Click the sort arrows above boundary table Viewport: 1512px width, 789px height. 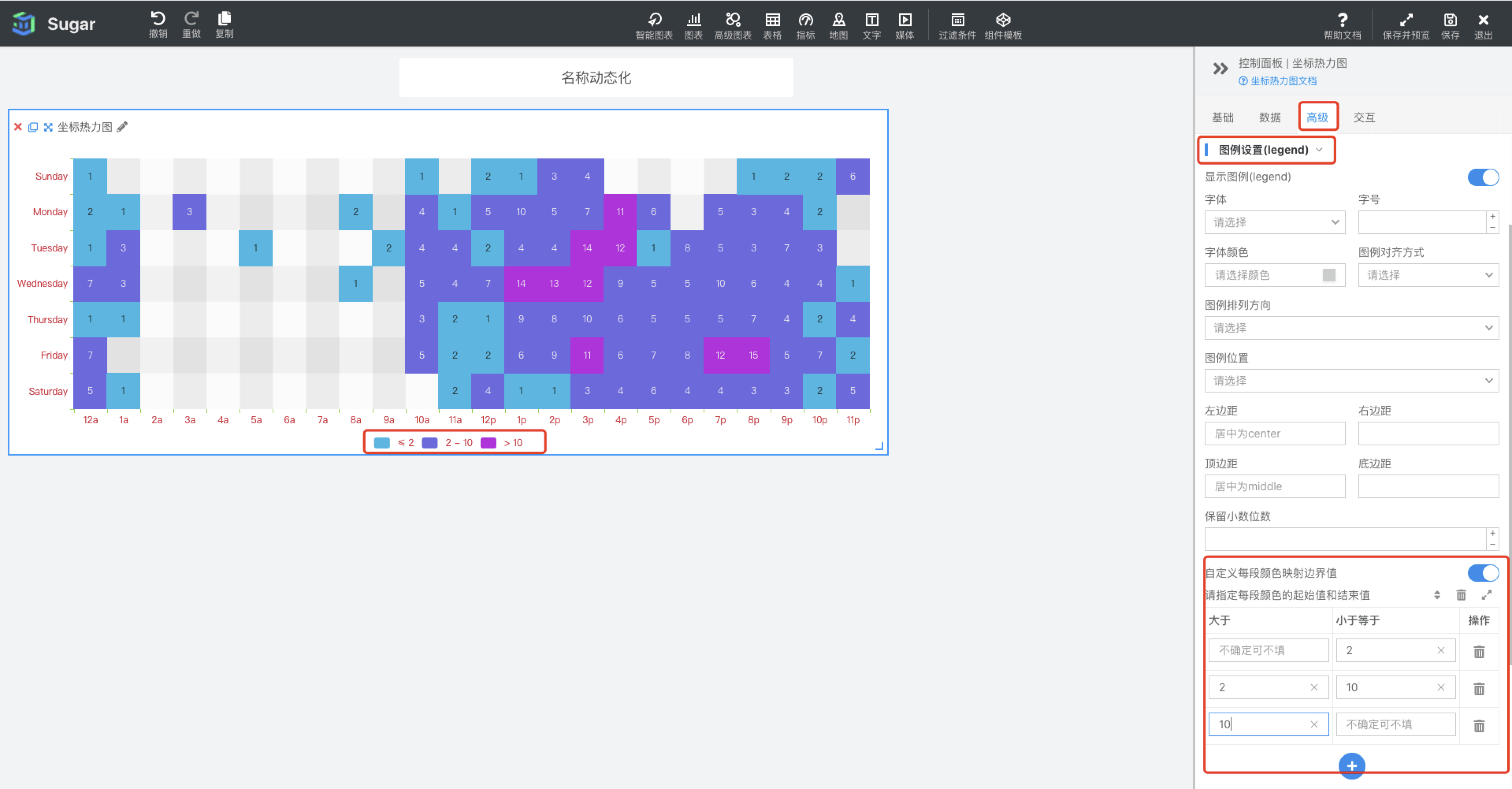[x=1437, y=595]
